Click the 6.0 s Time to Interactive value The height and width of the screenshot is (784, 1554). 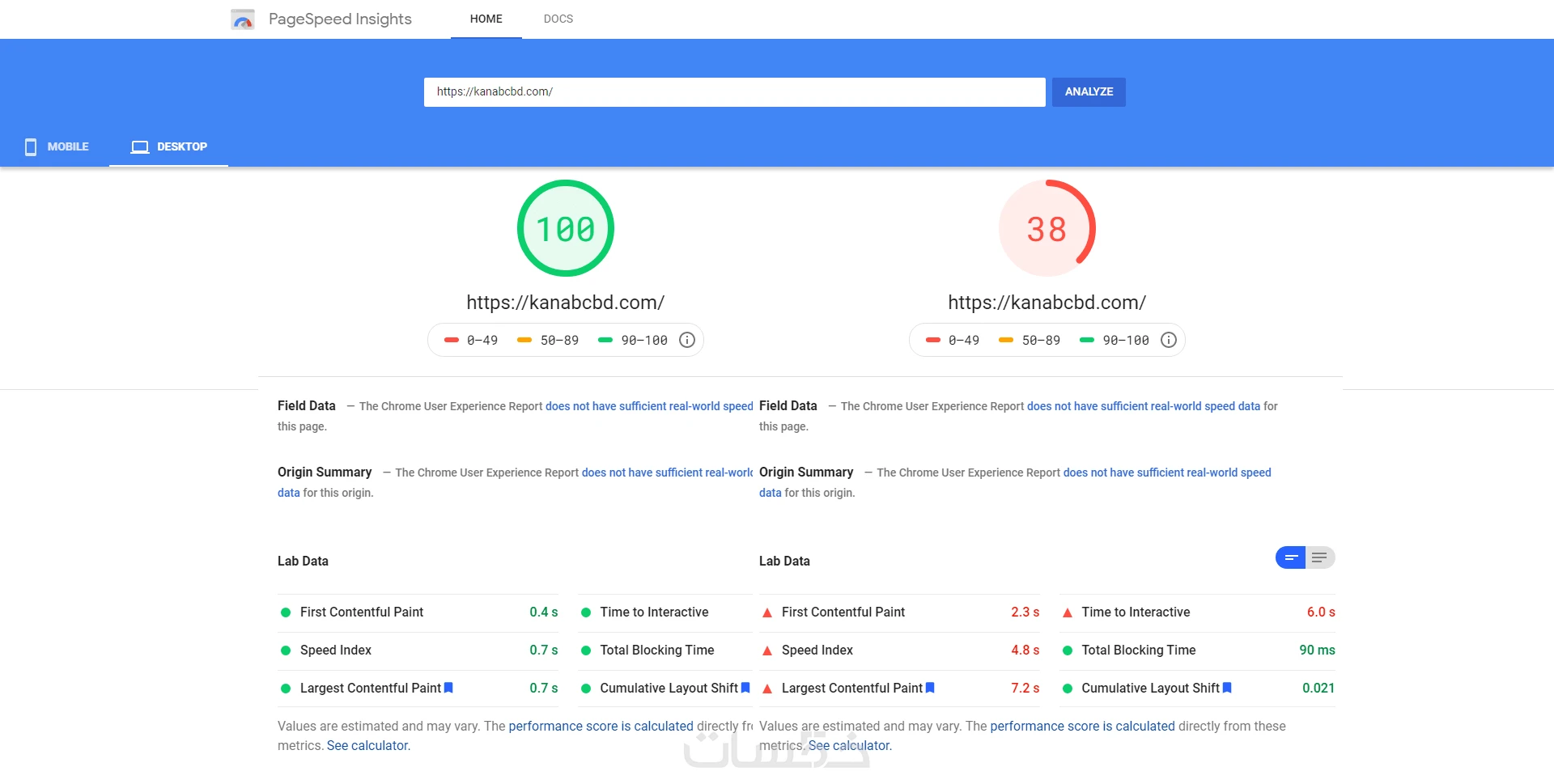1321,612
